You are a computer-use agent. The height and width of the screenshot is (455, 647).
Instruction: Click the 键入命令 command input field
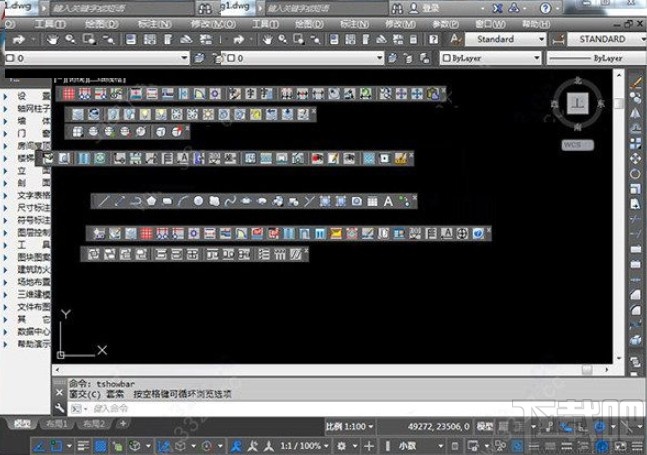355,409
